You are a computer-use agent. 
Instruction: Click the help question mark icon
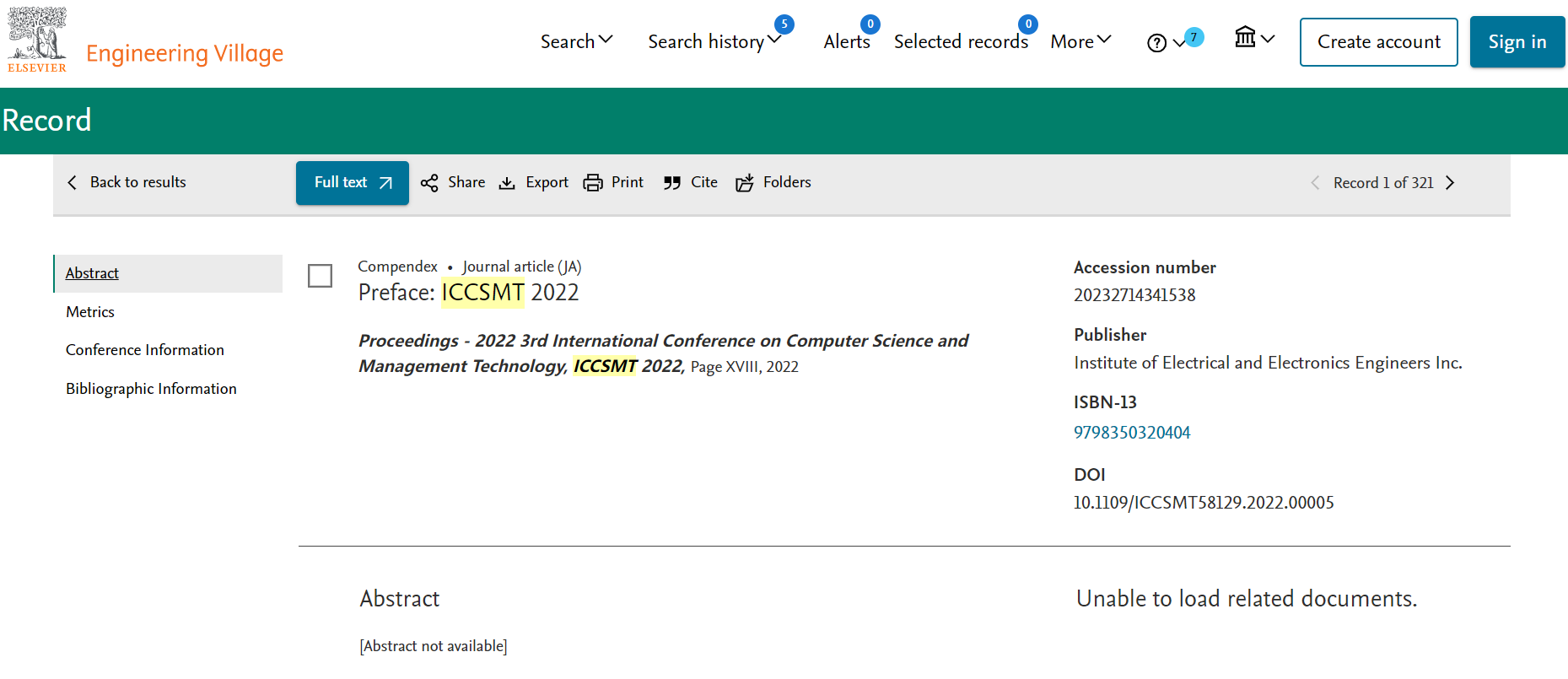(x=1156, y=43)
